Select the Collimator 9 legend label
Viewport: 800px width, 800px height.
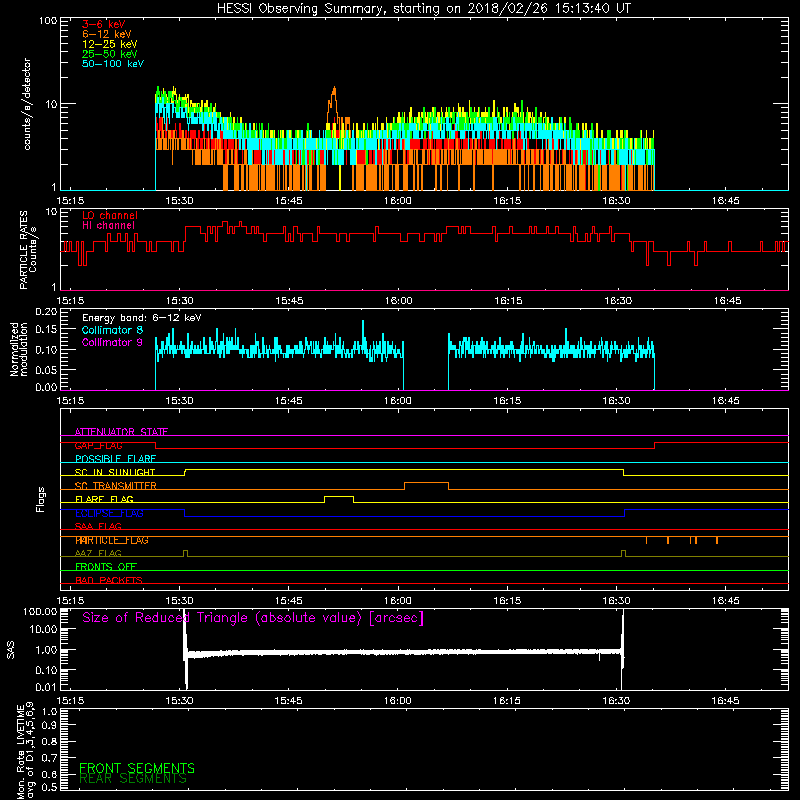[x=112, y=342]
